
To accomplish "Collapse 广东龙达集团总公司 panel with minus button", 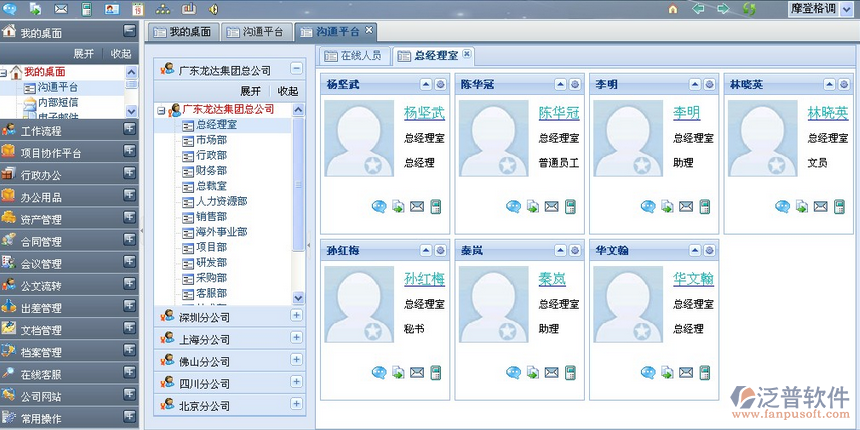I will tap(296, 69).
